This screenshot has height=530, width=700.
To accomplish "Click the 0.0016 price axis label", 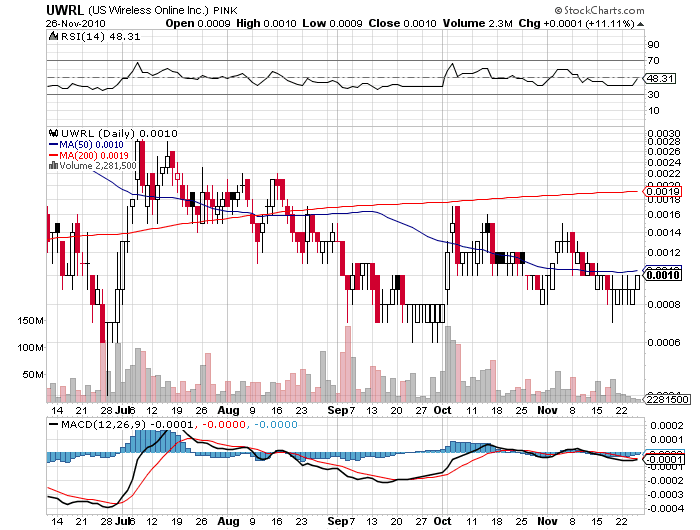I will coord(664,214).
